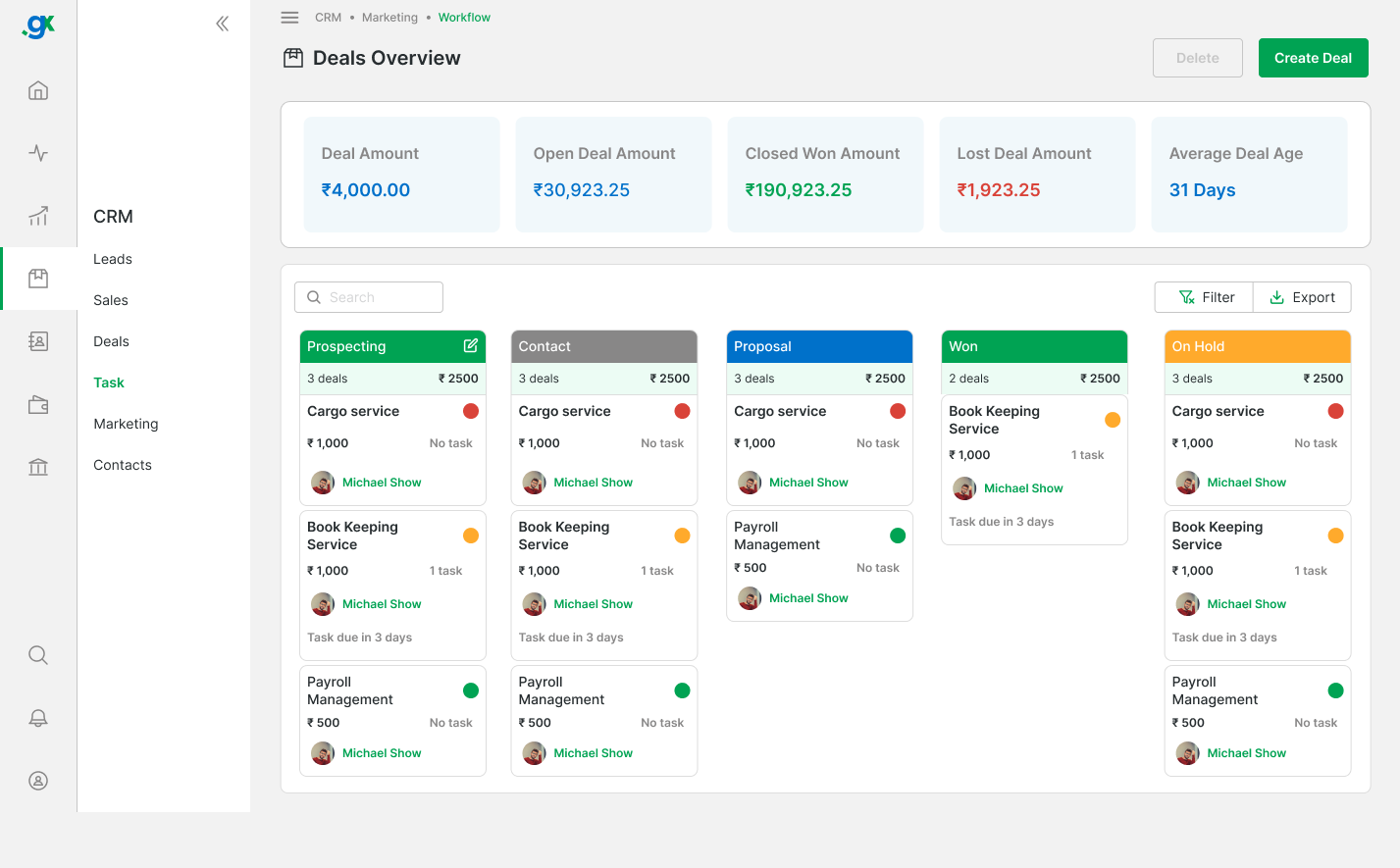
Task: Open the bank building icon in sidebar
Action: tap(38, 467)
